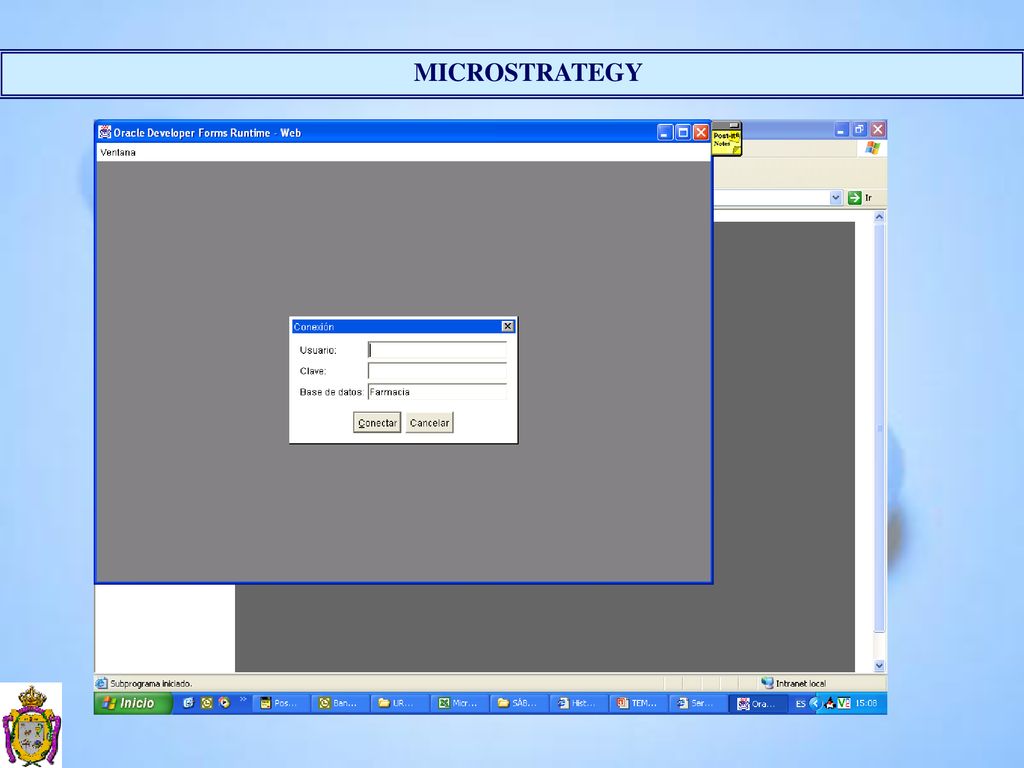Switch to Ora... taskbar item

point(756,703)
